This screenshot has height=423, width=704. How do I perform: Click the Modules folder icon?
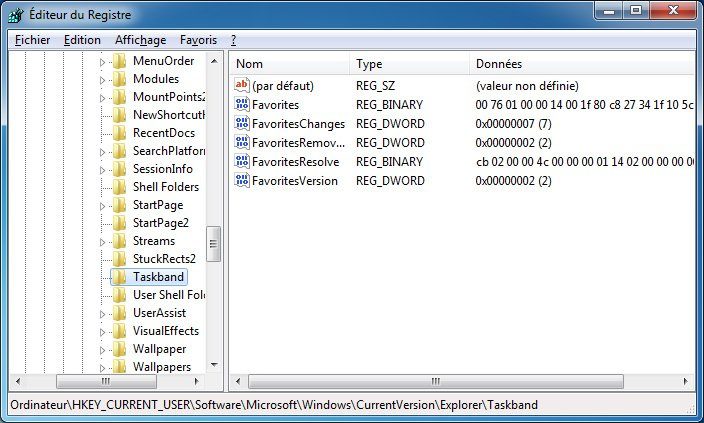[x=119, y=79]
